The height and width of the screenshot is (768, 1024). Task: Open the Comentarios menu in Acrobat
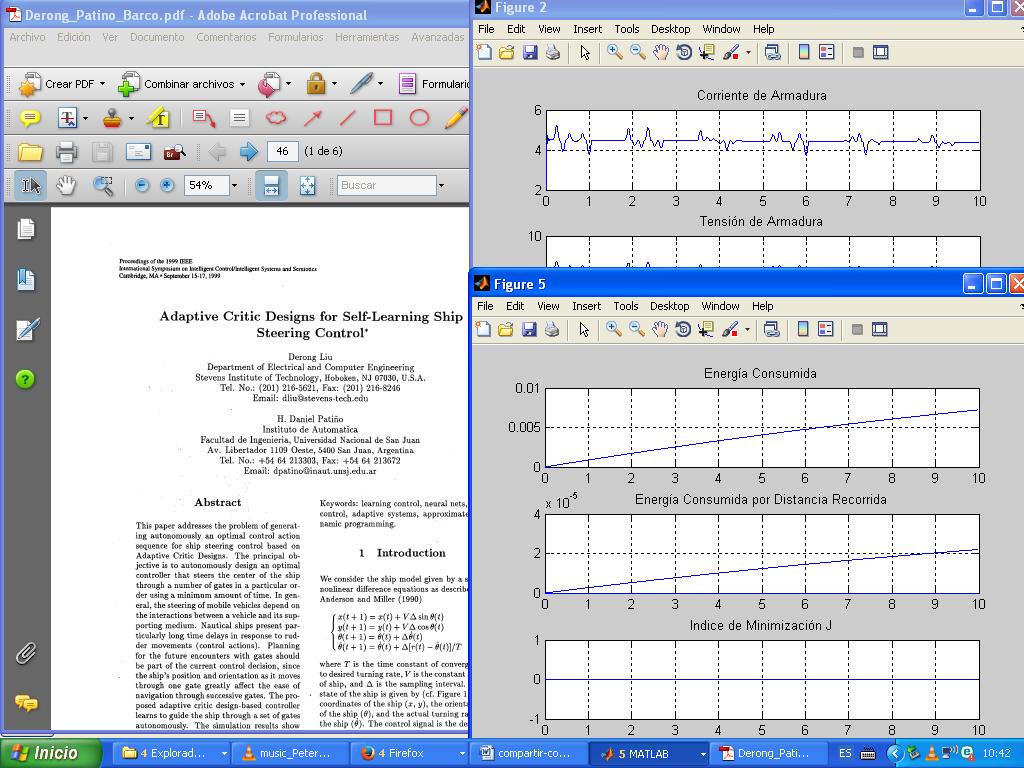(x=226, y=37)
